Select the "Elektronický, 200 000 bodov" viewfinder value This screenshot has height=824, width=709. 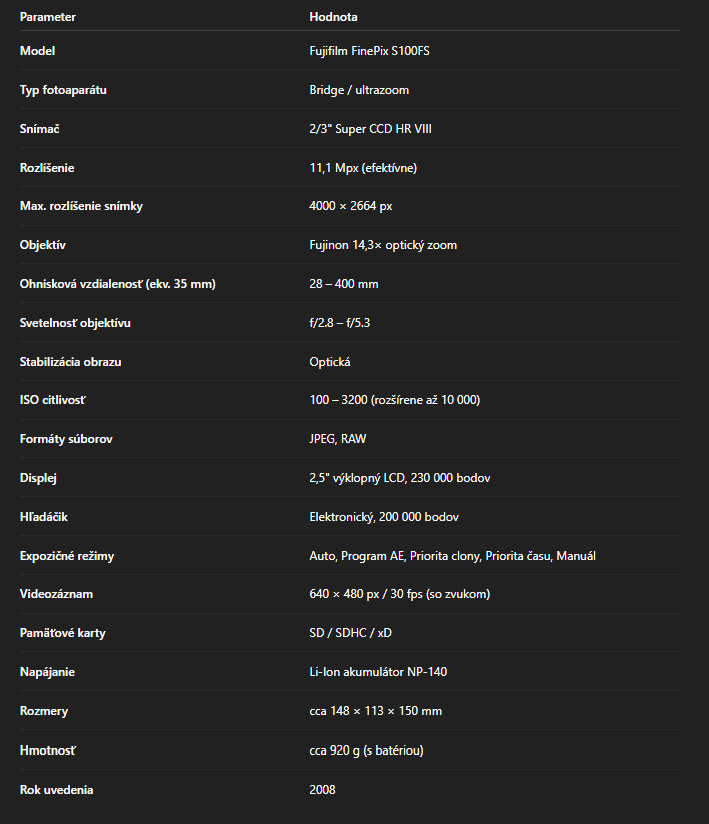click(384, 517)
